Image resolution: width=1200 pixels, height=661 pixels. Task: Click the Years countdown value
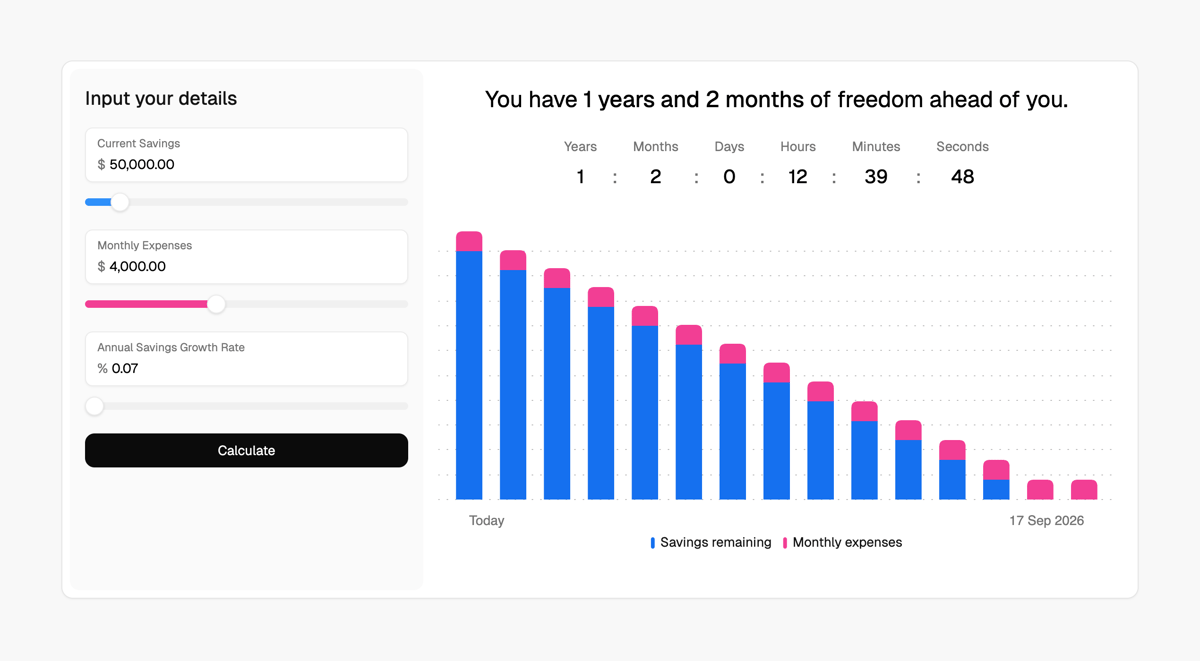pos(580,176)
